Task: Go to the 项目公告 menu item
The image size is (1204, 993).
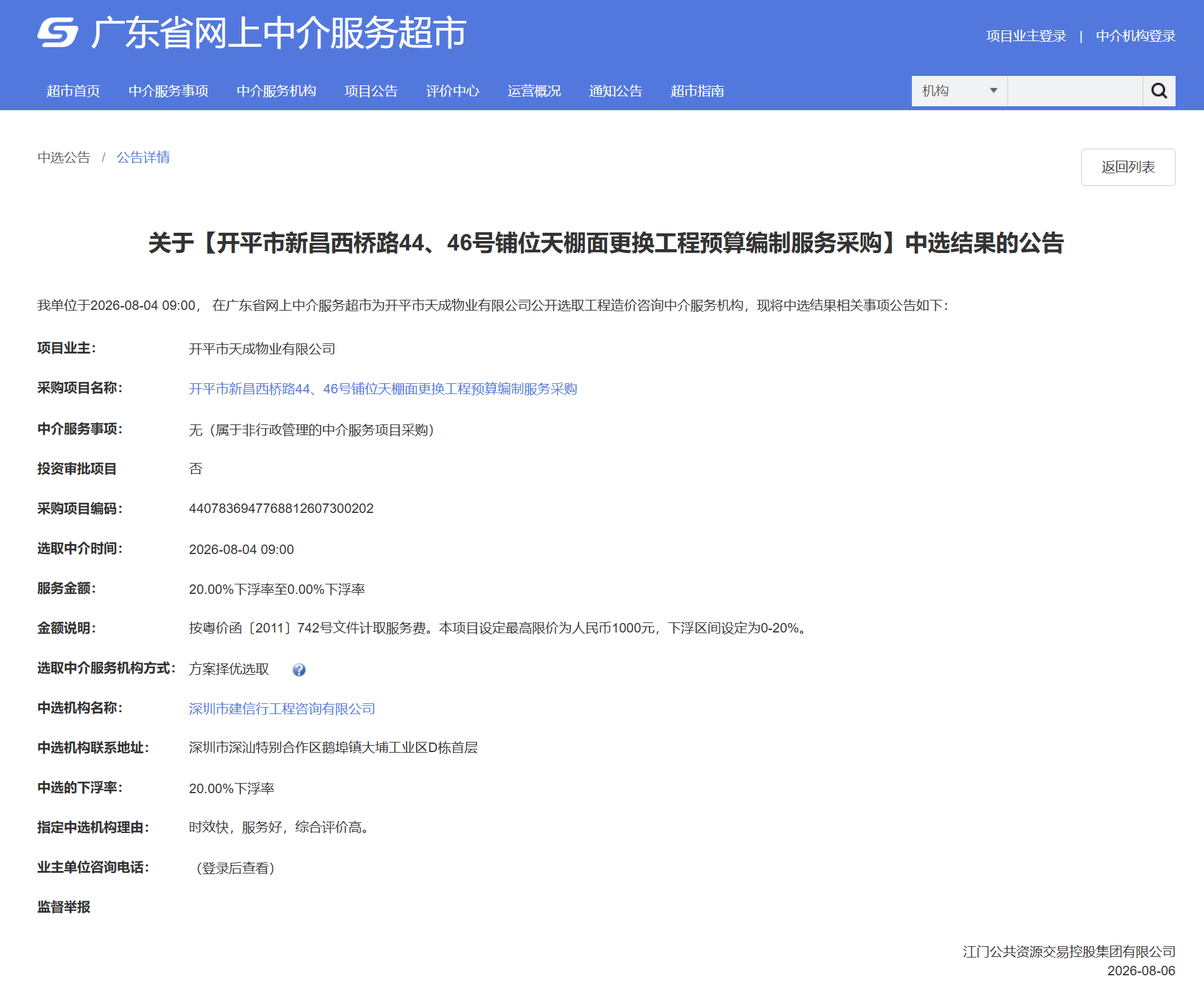Action: 371,91
